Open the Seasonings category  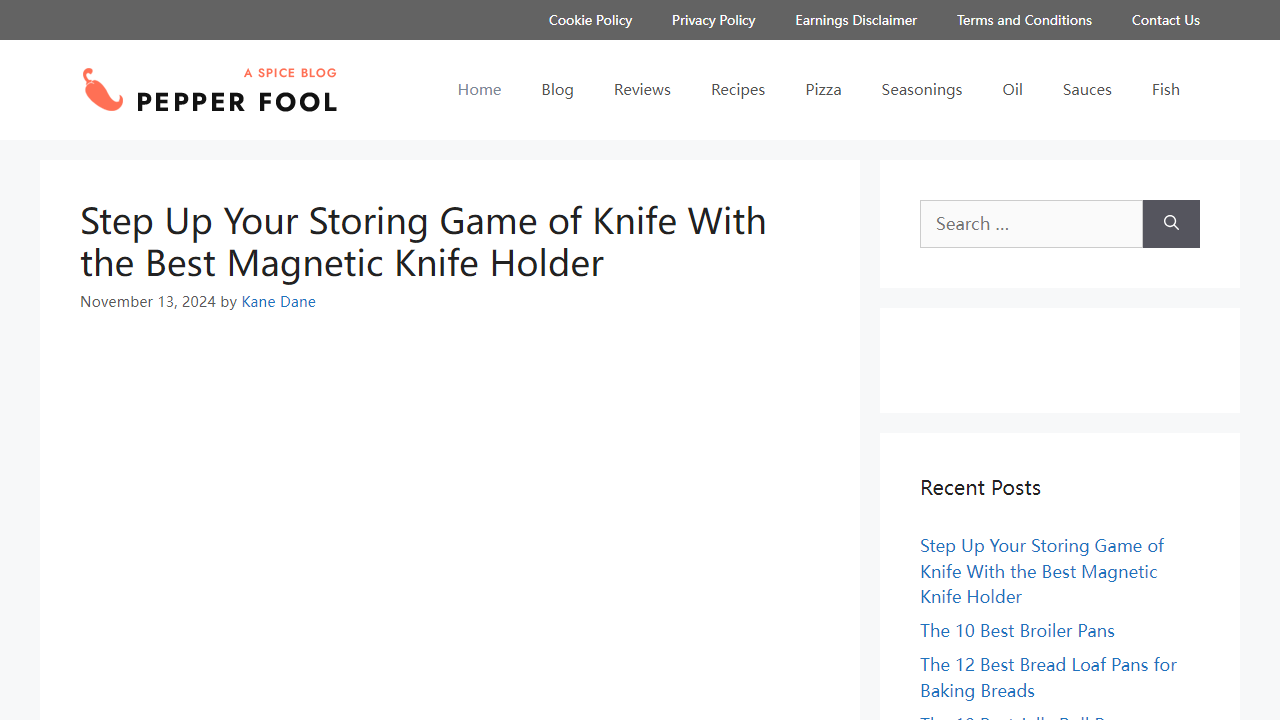pos(921,90)
